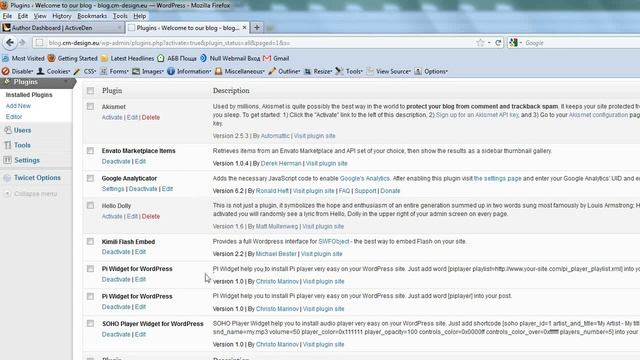This screenshot has width=640, height=360.
Task: Open the АБВ Поща bookmark
Action: [x=177, y=58]
